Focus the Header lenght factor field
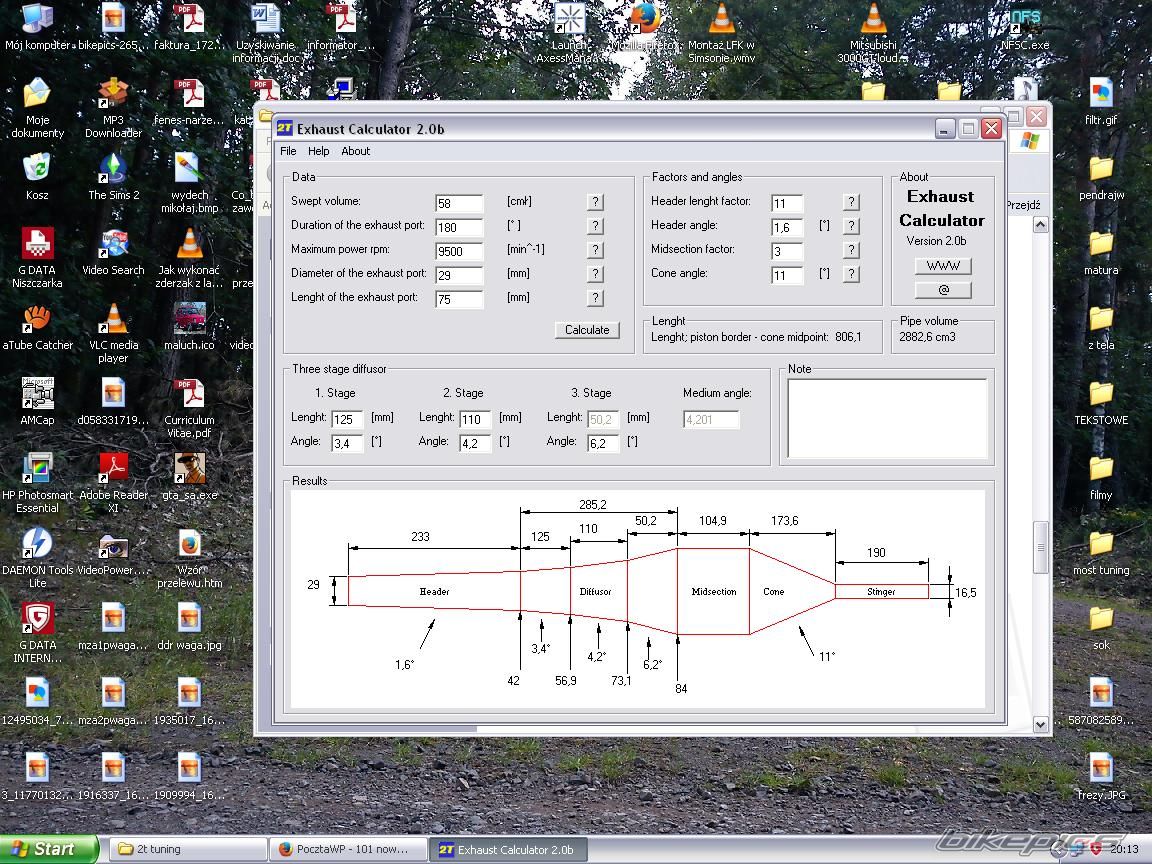Screen dimensions: 1152x864 click(787, 204)
